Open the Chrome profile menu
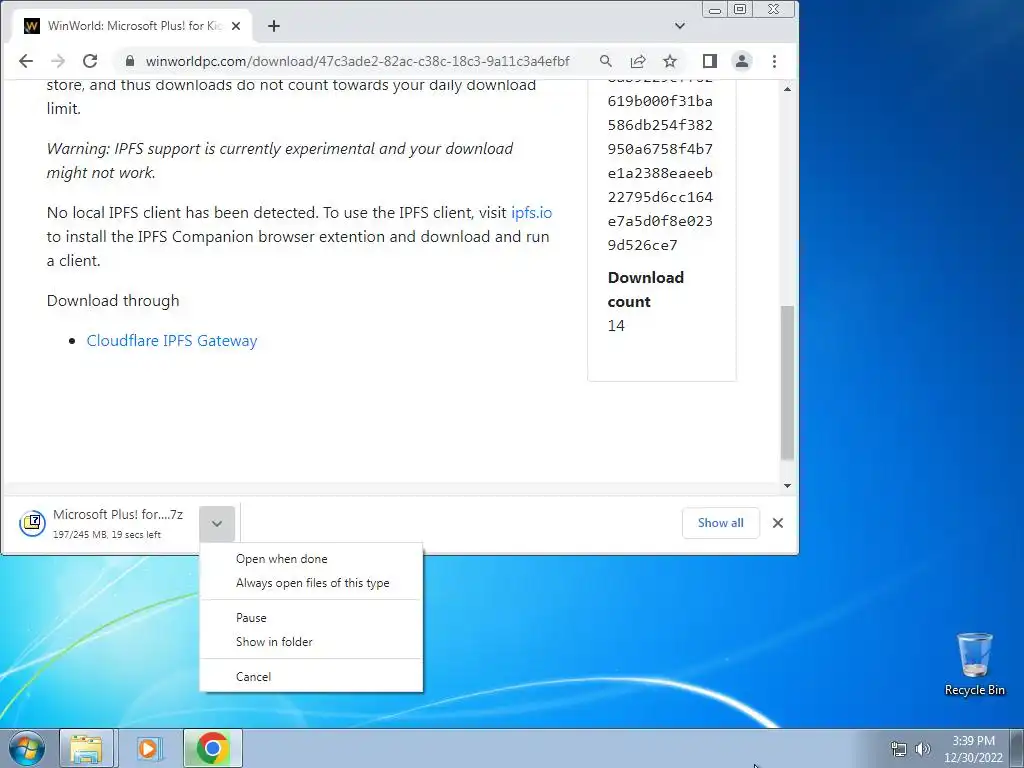The height and width of the screenshot is (768, 1024). (742, 61)
